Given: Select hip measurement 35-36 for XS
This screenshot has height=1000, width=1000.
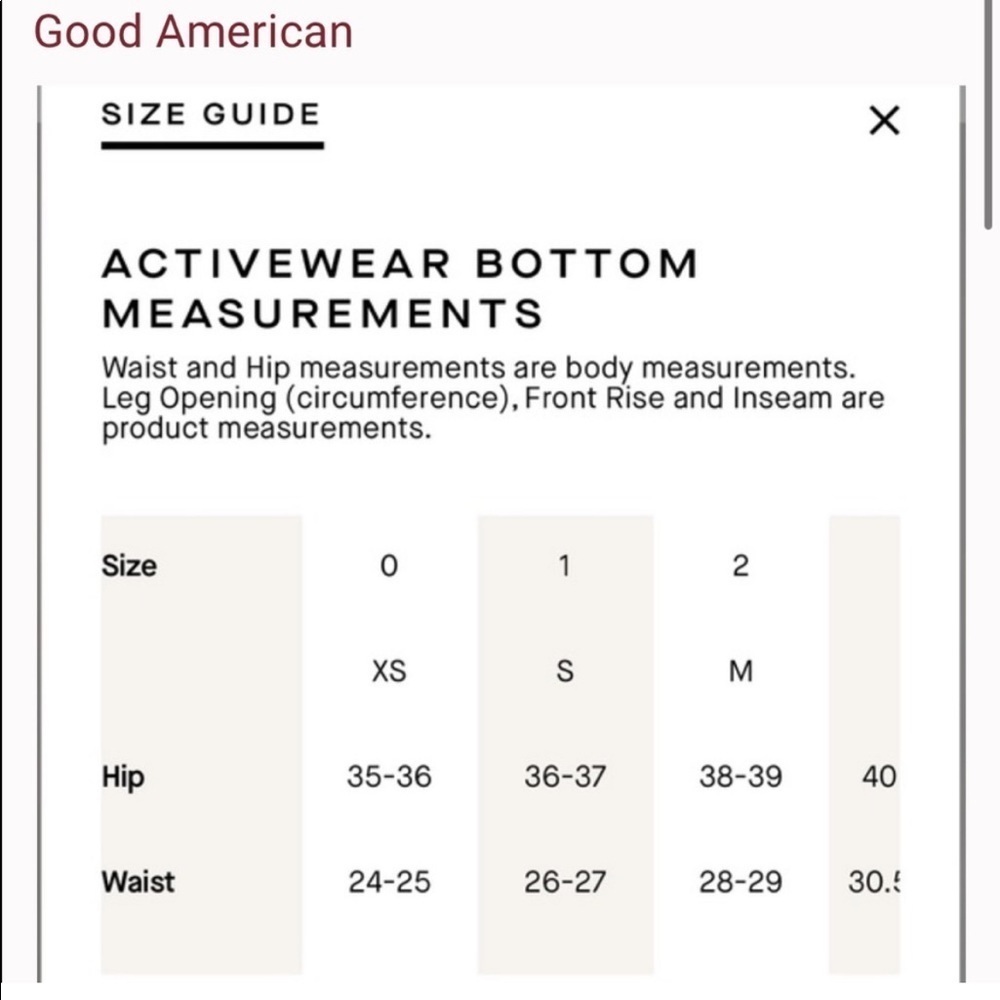Looking at the screenshot, I should point(389,778).
